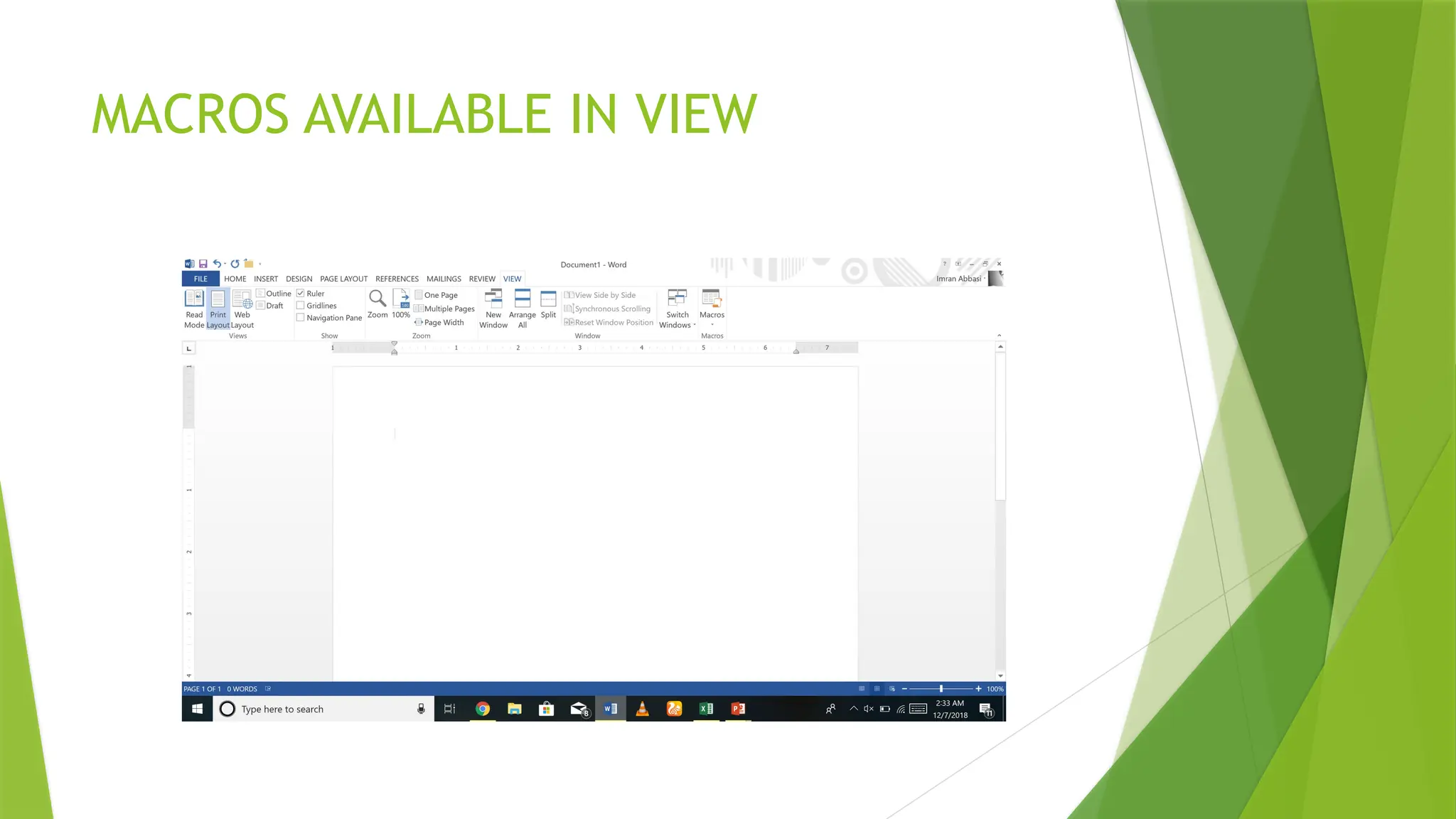Enable the Gridlines checkbox
1456x819 pixels.
[x=301, y=306]
